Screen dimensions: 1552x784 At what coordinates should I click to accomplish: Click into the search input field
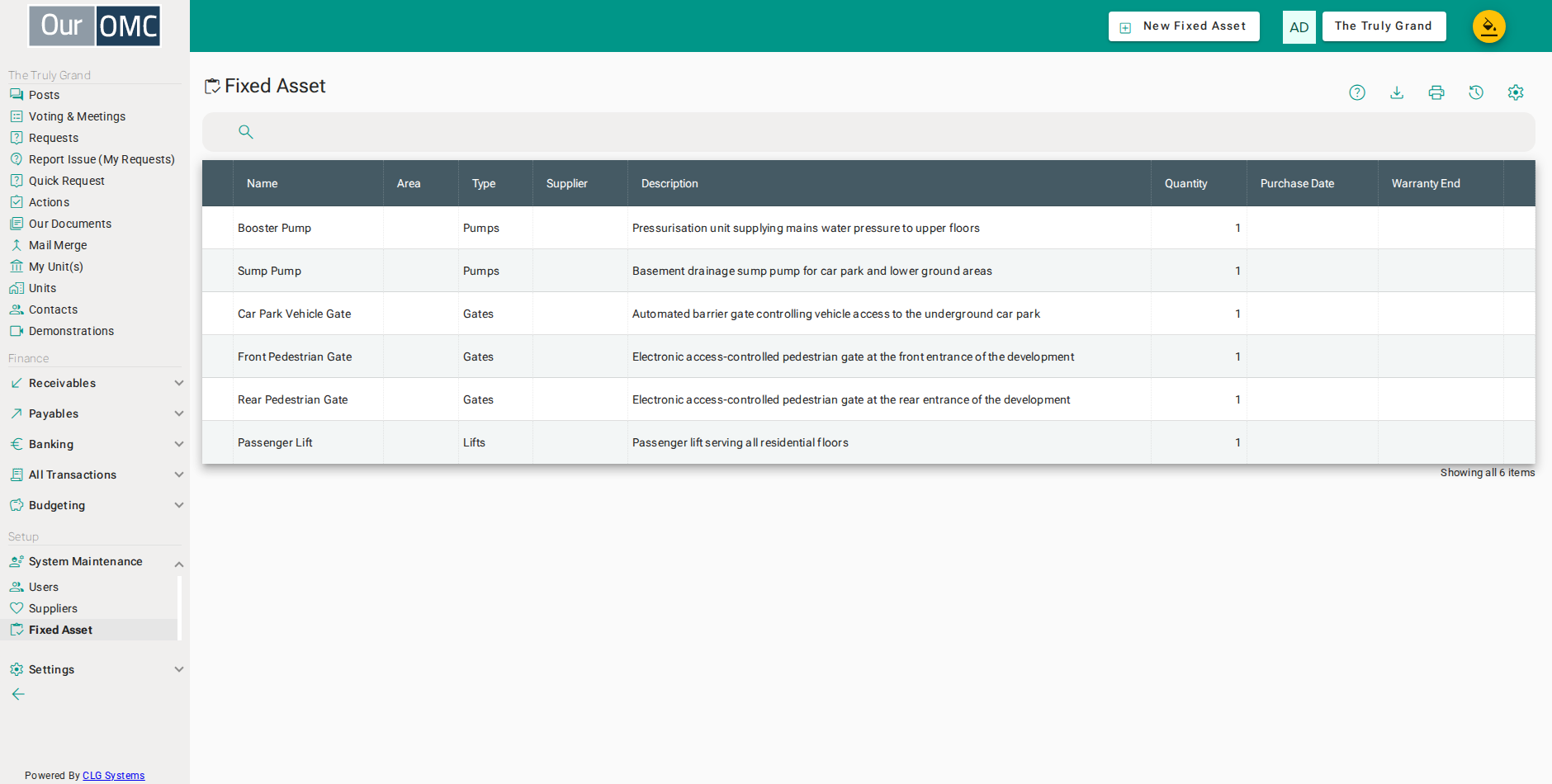868,131
